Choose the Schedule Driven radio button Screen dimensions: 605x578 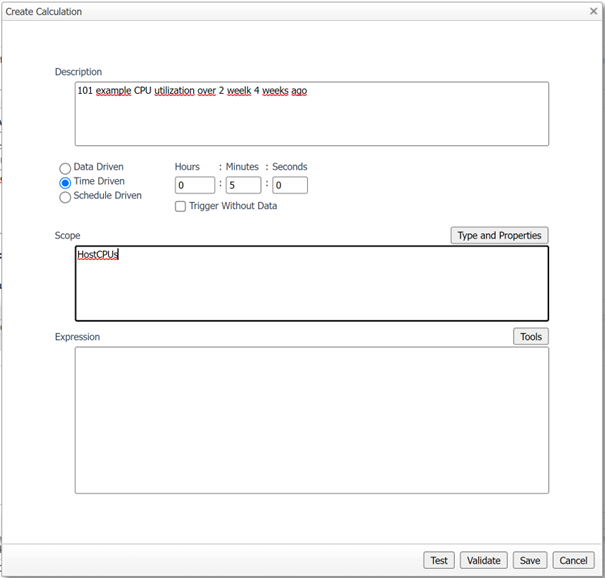[66, 197]
